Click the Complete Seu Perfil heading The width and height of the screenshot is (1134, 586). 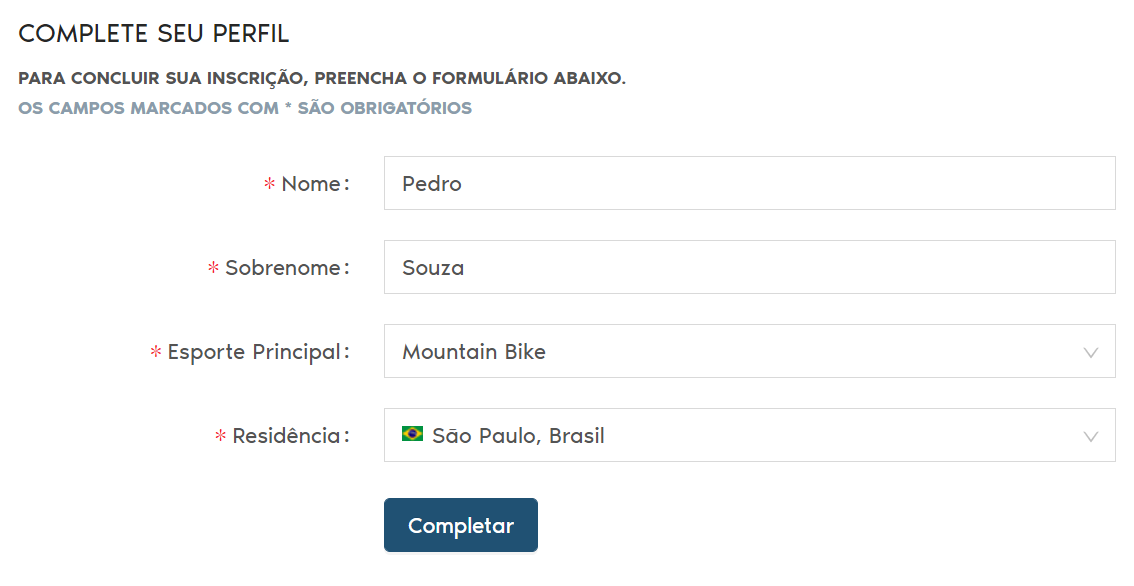(x=154, y=34)
